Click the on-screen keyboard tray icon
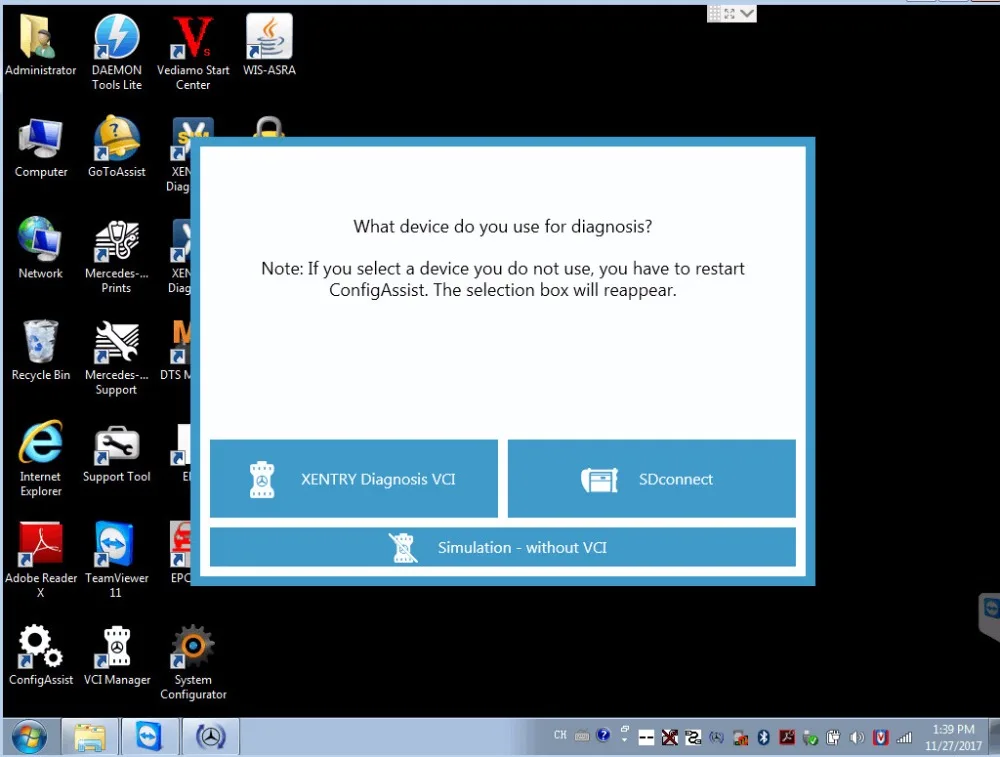 point(582,736)
